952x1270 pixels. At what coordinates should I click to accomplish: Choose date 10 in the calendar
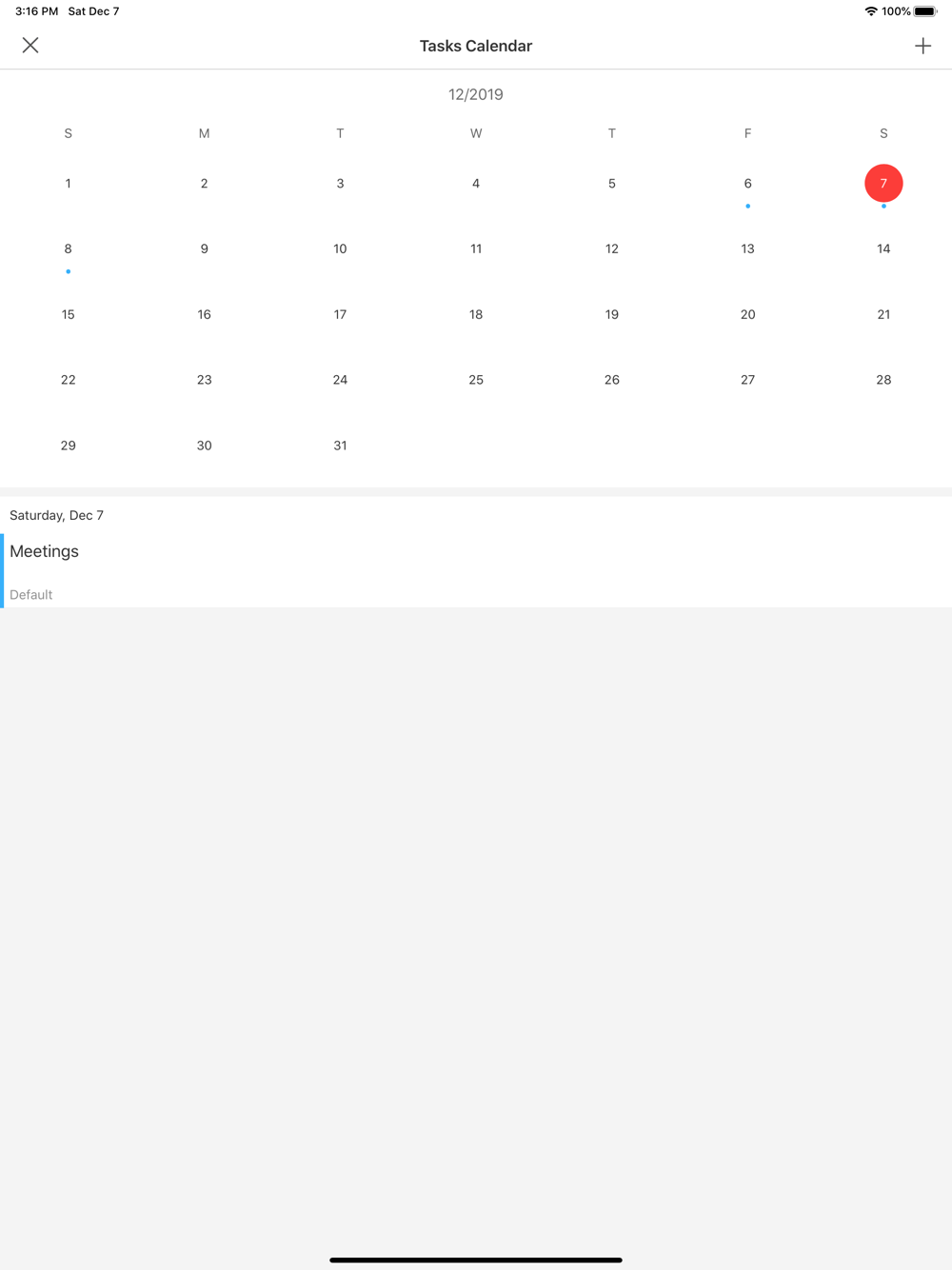tap(340, 249)
